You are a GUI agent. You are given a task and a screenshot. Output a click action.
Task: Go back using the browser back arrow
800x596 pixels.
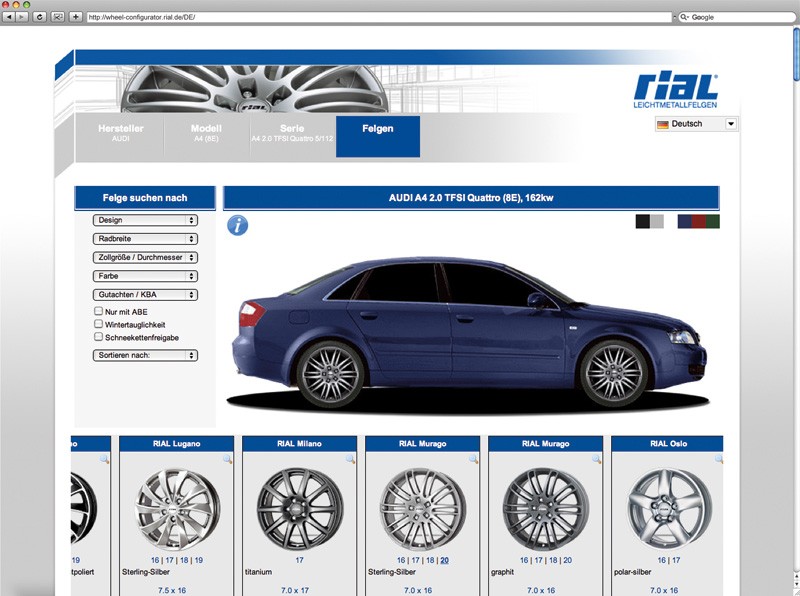9,17
